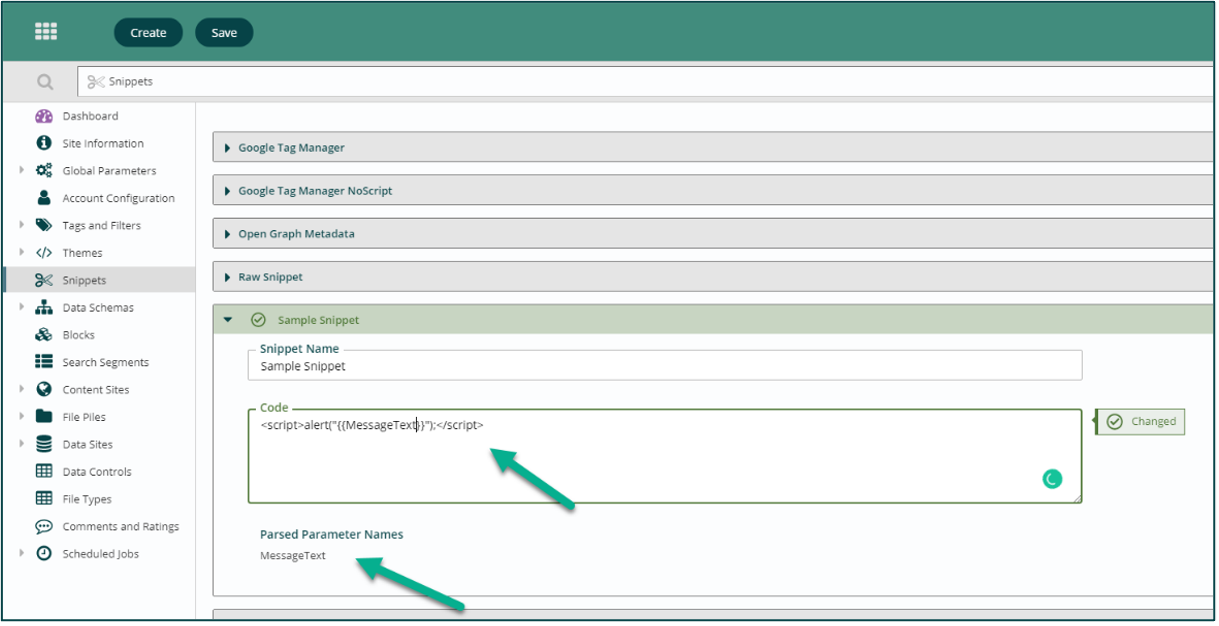The height and width of the screenshot is (626, 1219).
Task: Expand the File Piles tree node
Action: click(x=22, y=416)
